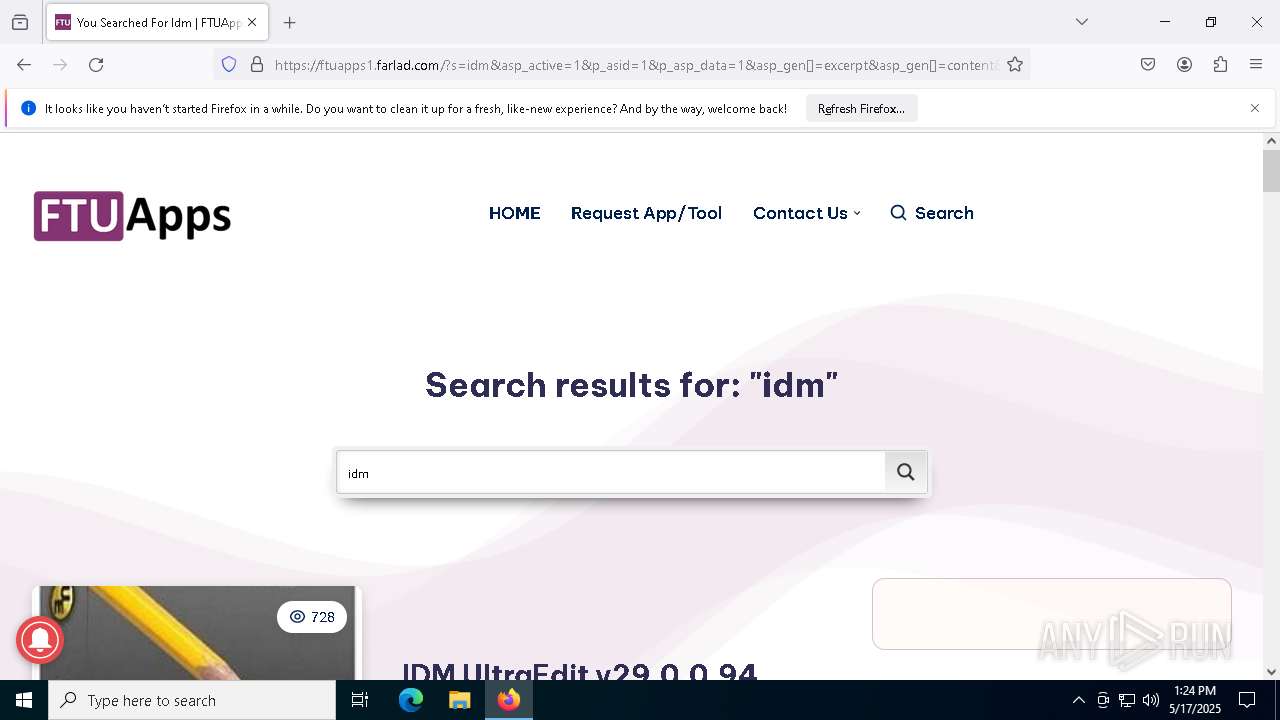Expand the Contact Us menu
Image resolution: width=1280 pixels, height=720 pixels.
tap(806, 213)
